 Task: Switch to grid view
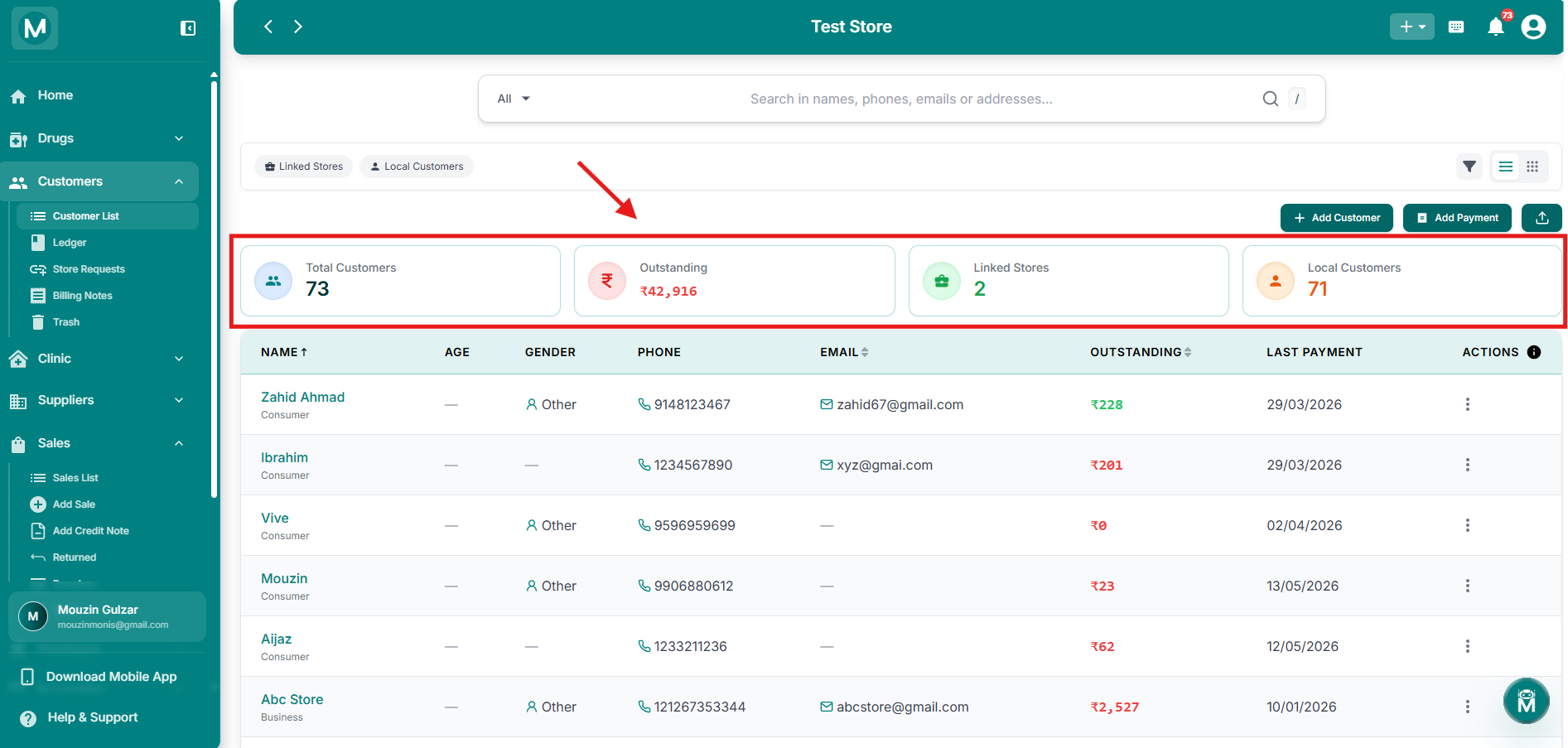coord(1532,166)
